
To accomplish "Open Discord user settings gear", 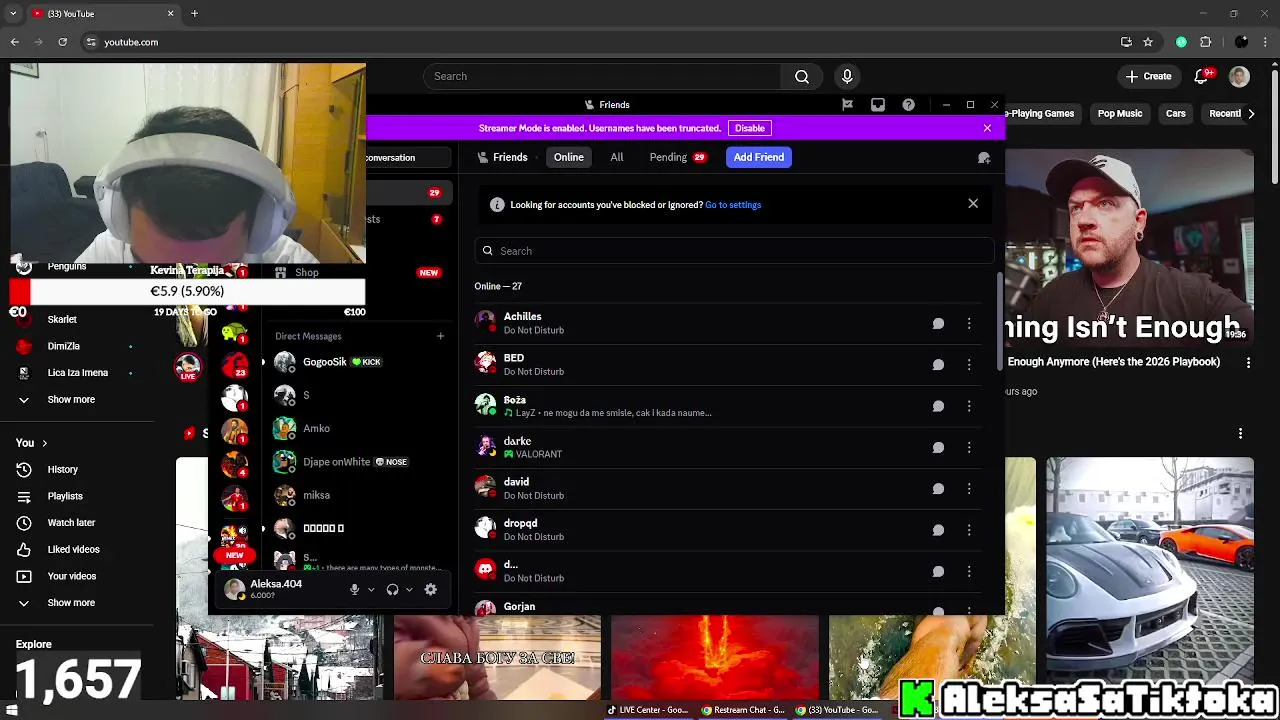I will pos(430,589).
